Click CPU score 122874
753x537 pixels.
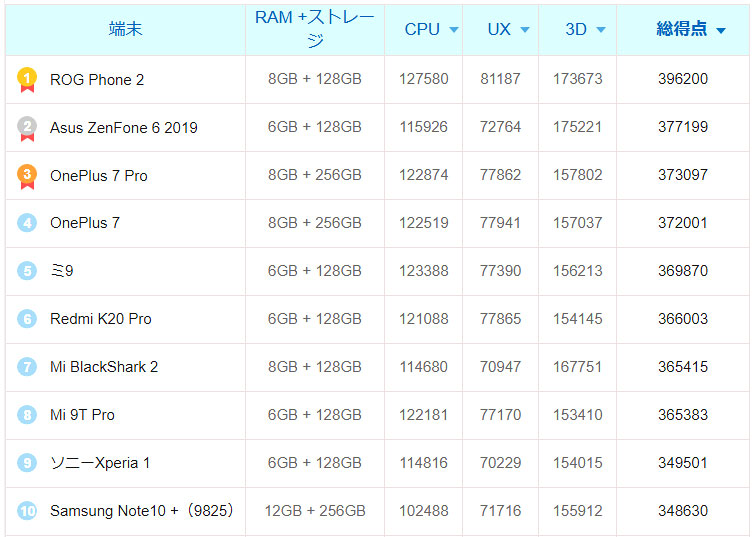424,175
